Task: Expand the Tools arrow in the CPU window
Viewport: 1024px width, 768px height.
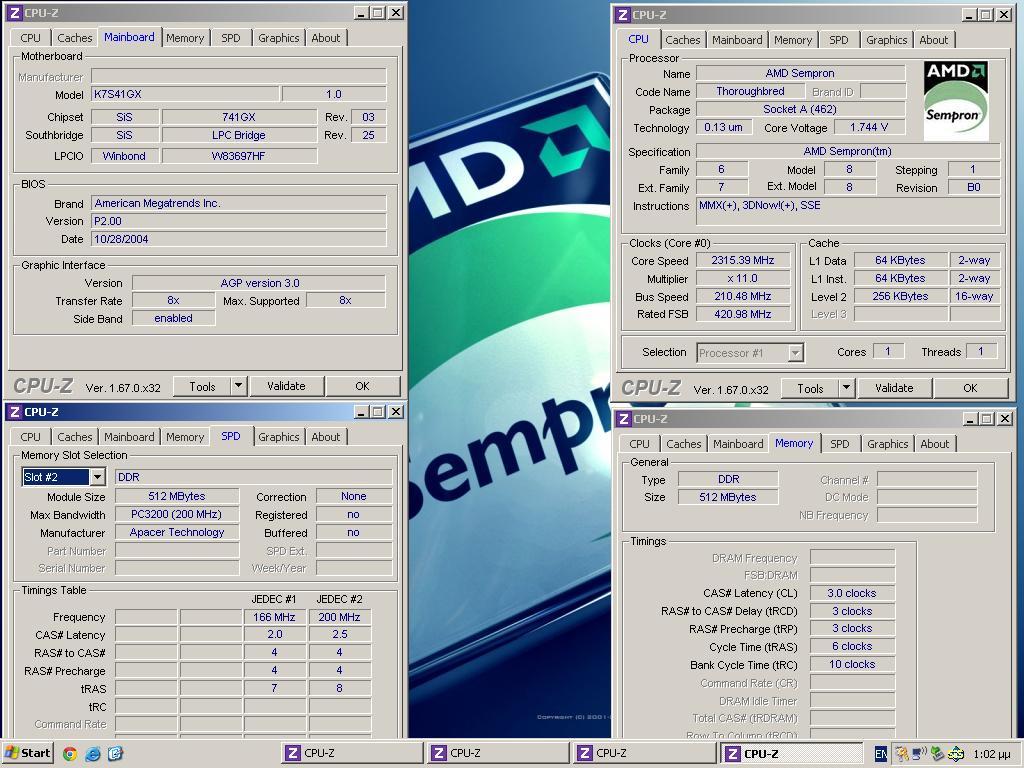Action: click(846, 388)
